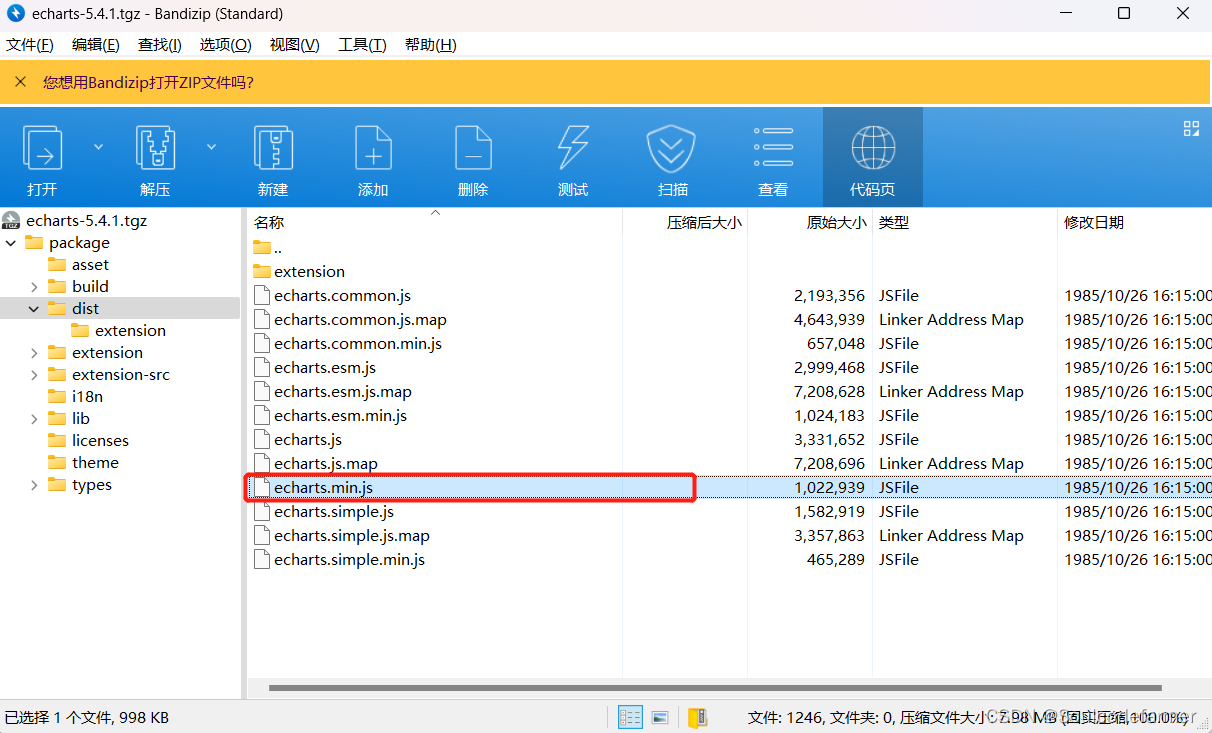
Task: Select echarts.common.js.map file
Action: (350, 319)
